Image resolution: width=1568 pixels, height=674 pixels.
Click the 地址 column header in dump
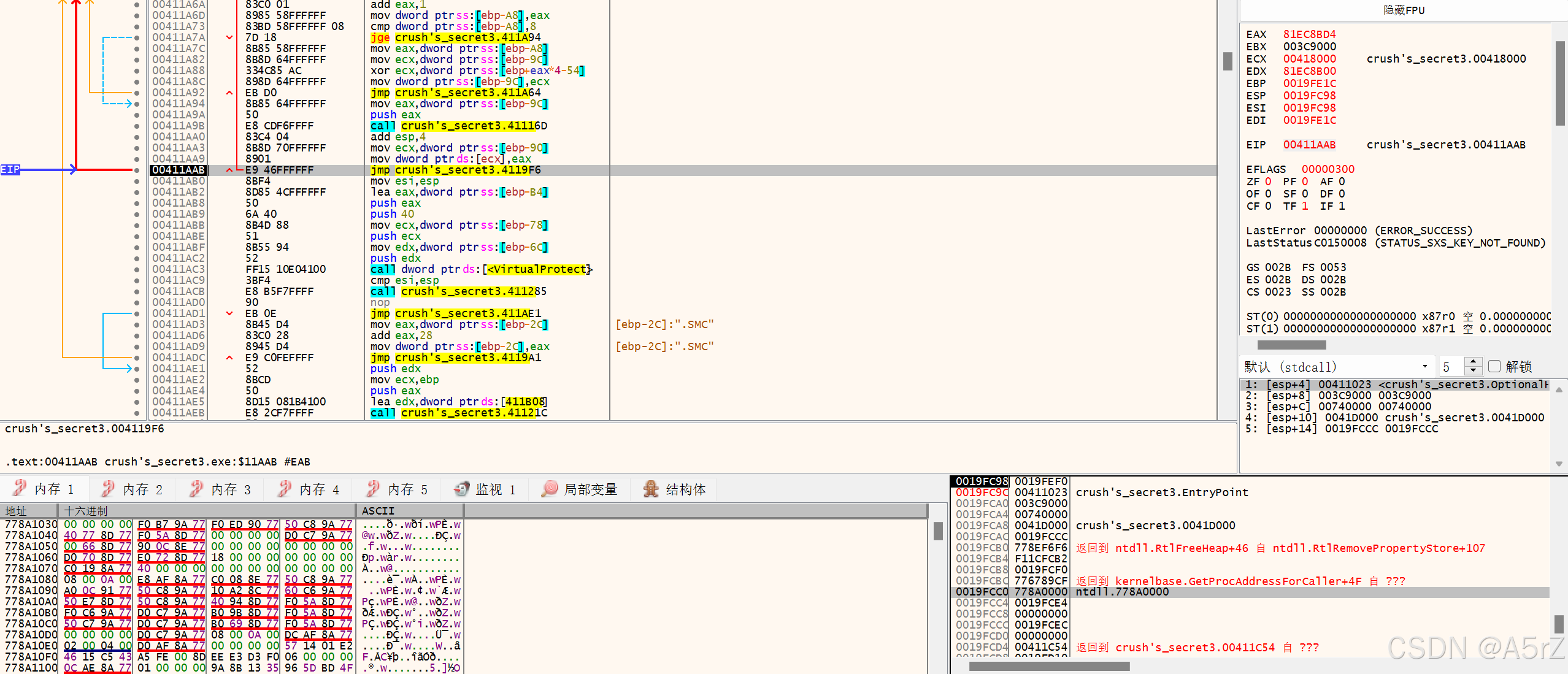pos(29,511)
